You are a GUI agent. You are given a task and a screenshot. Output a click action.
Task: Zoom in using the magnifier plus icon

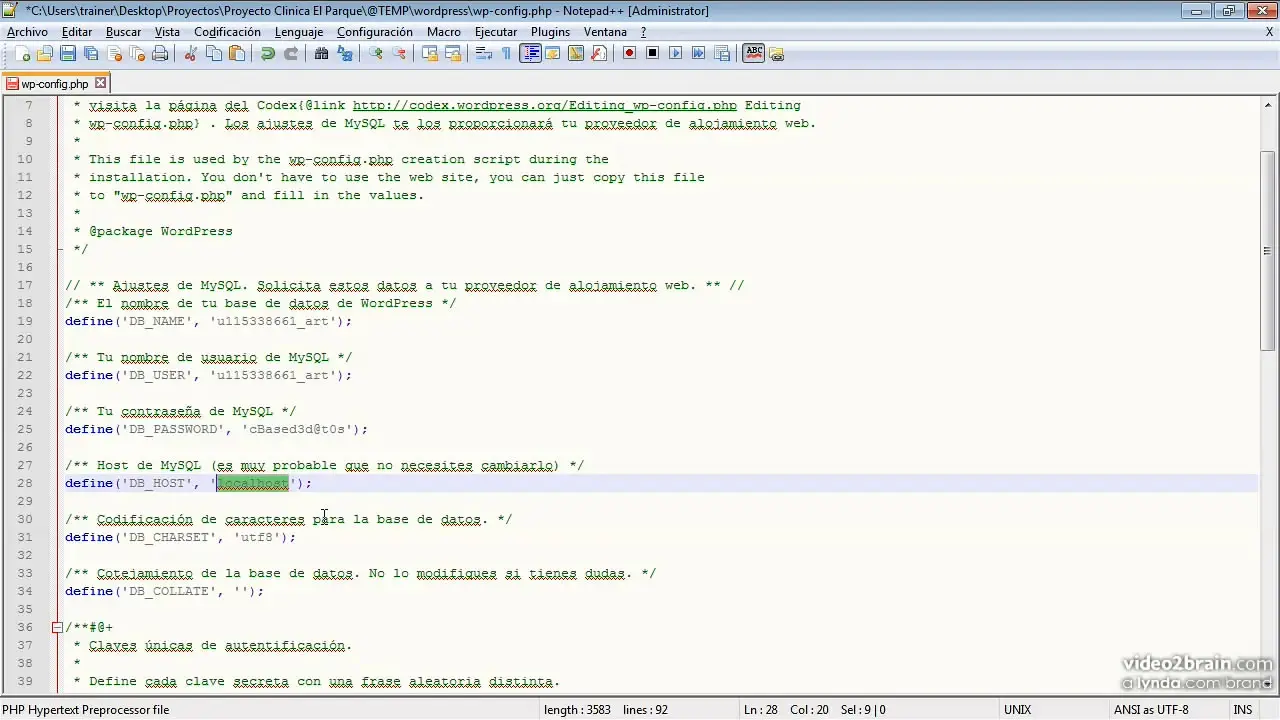point(375,53)
